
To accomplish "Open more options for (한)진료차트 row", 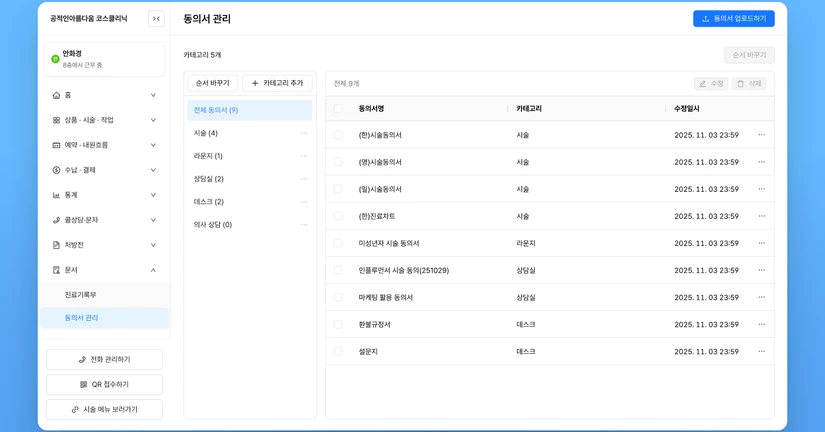I will point(761,216).
